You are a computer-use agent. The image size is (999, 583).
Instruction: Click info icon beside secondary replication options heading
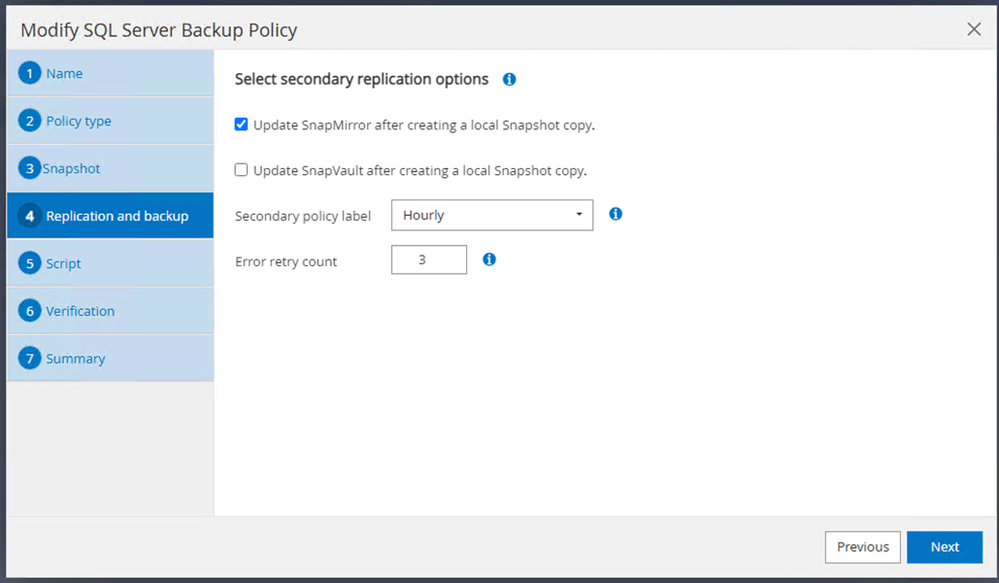point(509,79)
